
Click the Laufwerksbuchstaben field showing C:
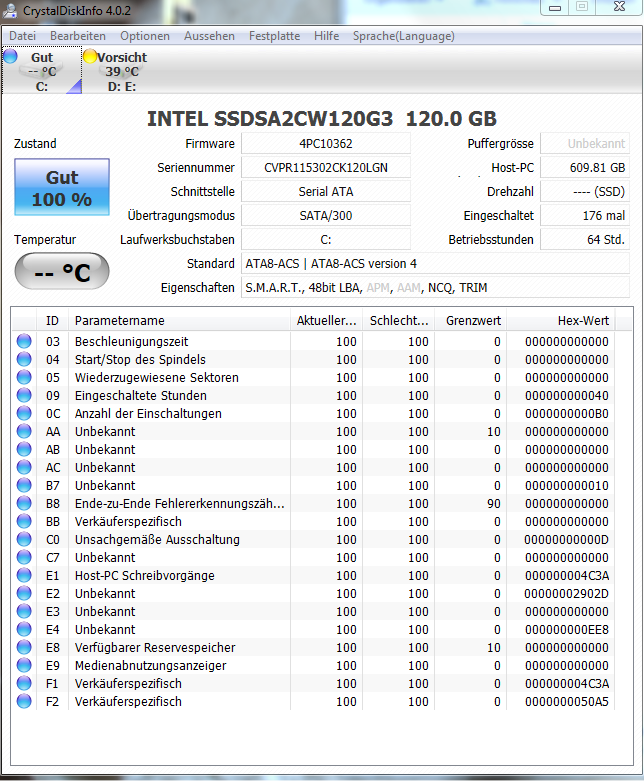click(x=326, y=239)
